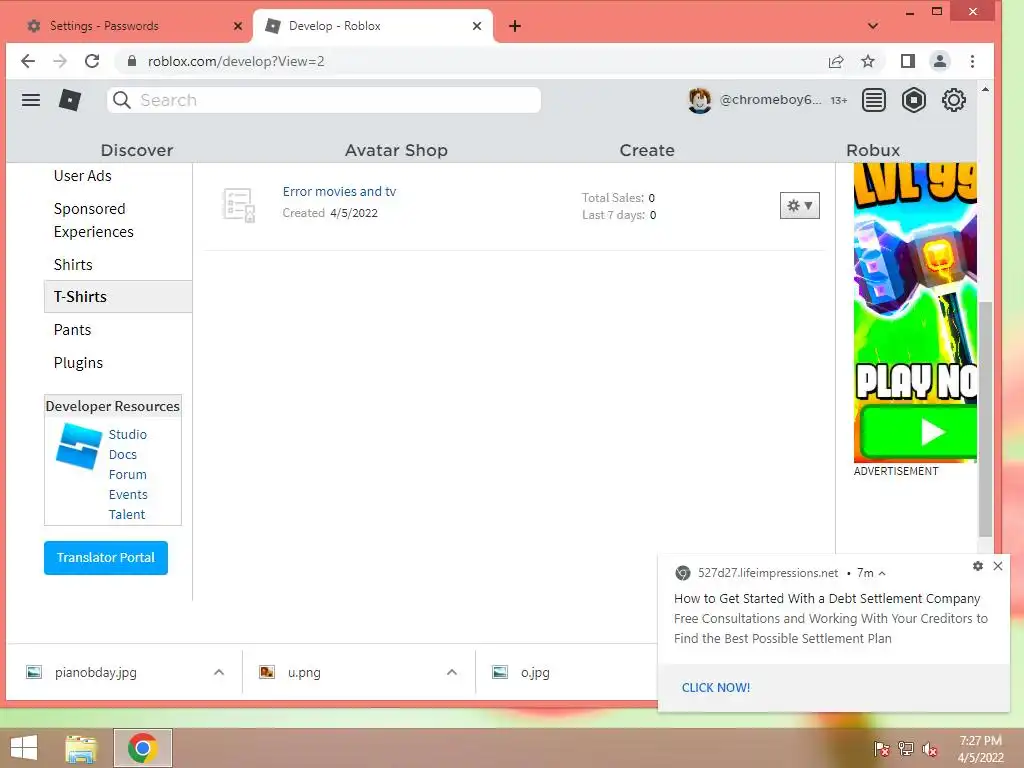
Task: Select T-Shirts in sidebar
Action: tap(118, 296)
